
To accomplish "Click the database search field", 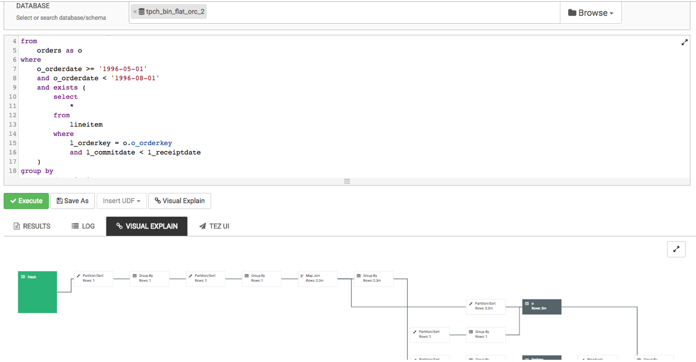I will point(344,13).
